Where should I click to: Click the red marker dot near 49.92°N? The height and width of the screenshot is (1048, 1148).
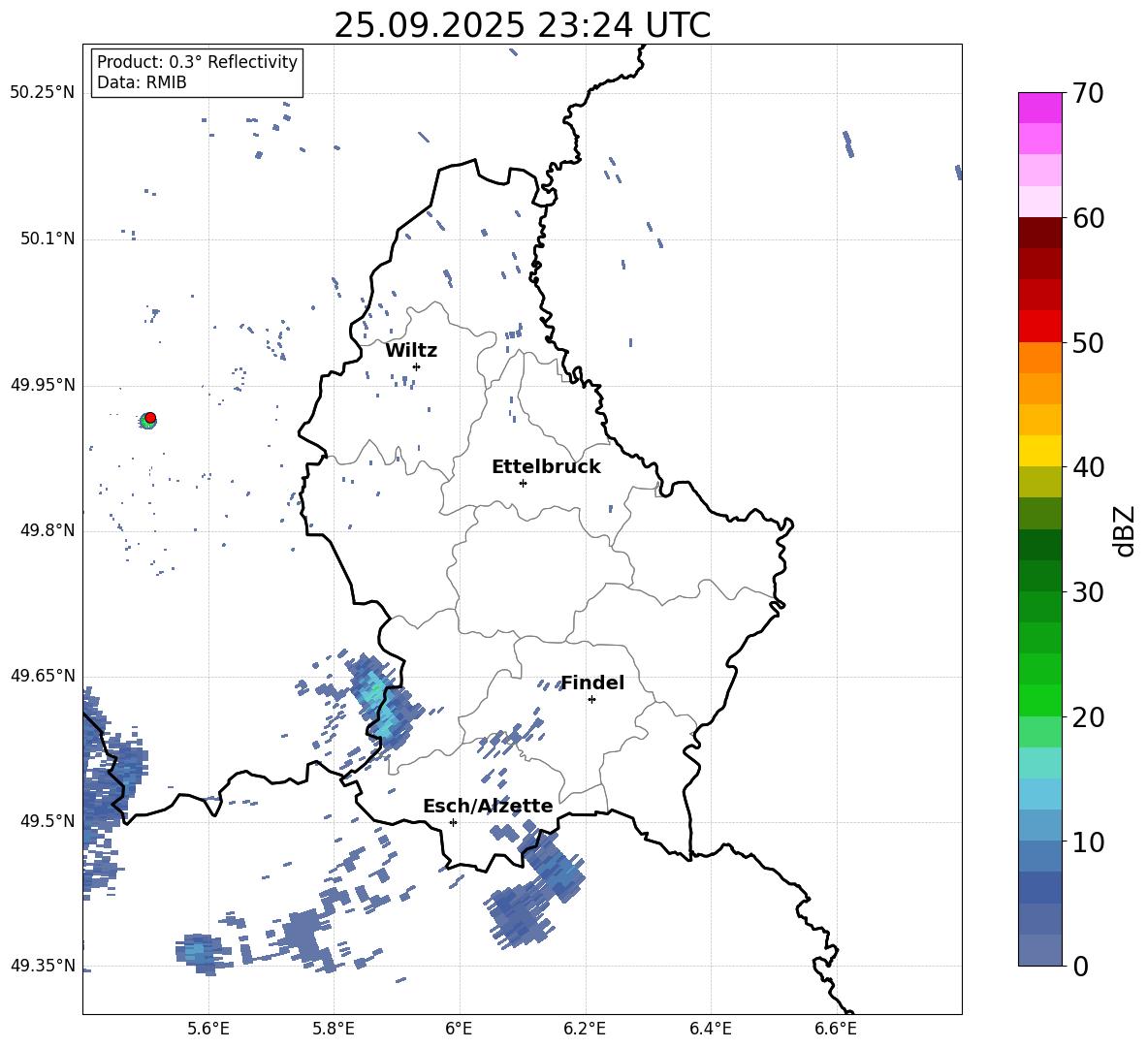tap(150, 417)
